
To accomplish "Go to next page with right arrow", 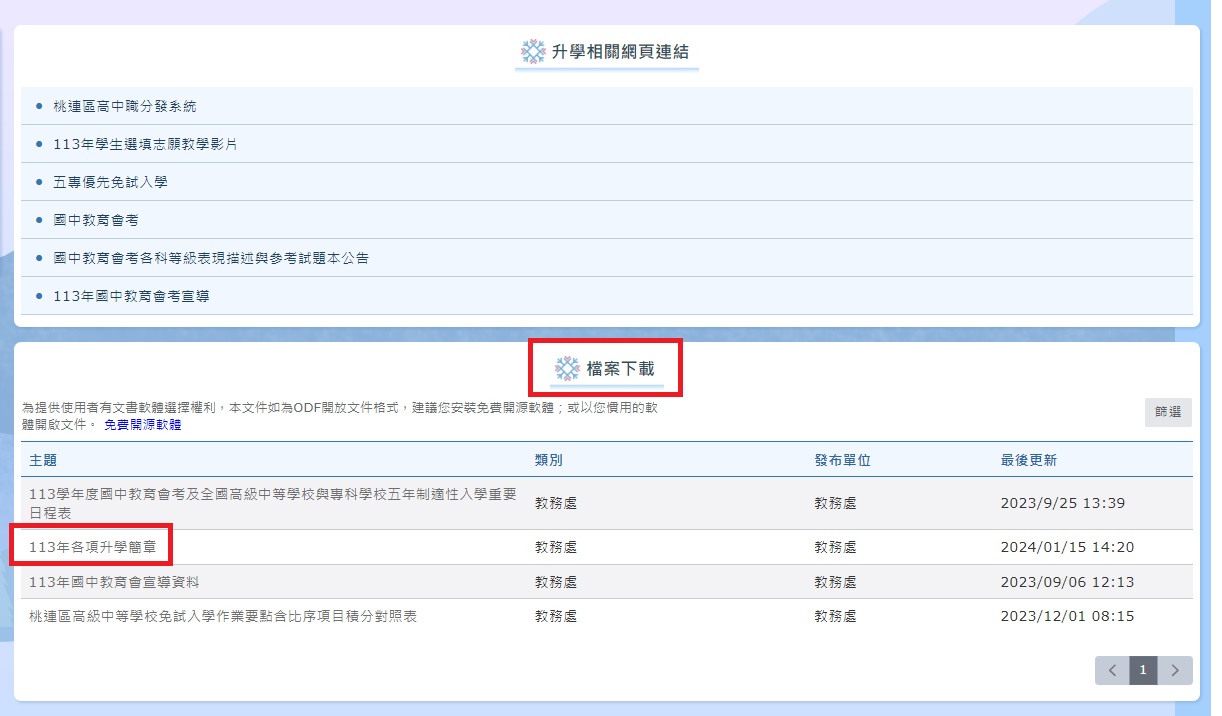I will [1175, 670].
